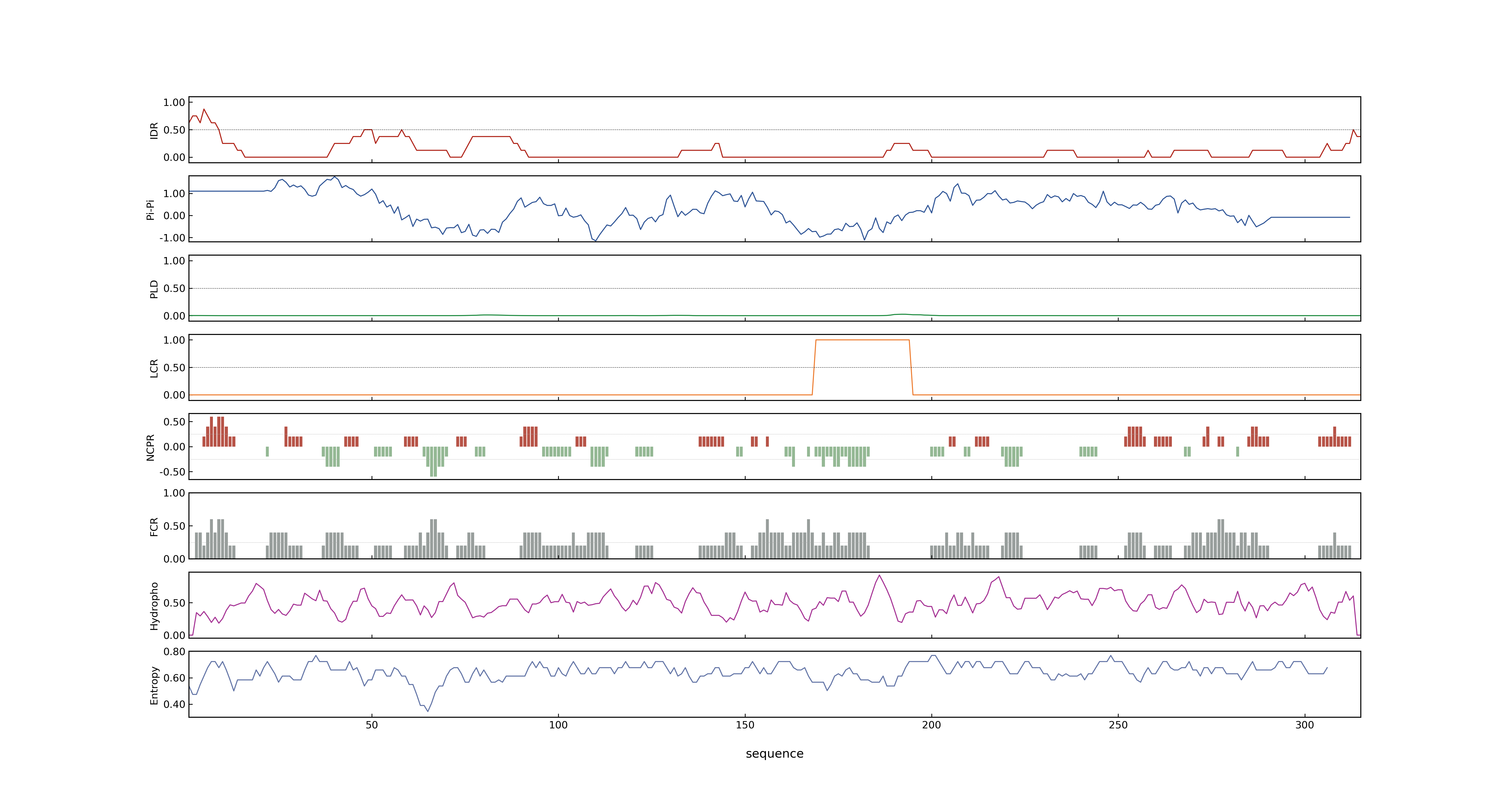Image resolution: width=1512 pixels, height=806 pixels.
Task: Click the FCR y-axis label
Action: [x=154, y=526]
